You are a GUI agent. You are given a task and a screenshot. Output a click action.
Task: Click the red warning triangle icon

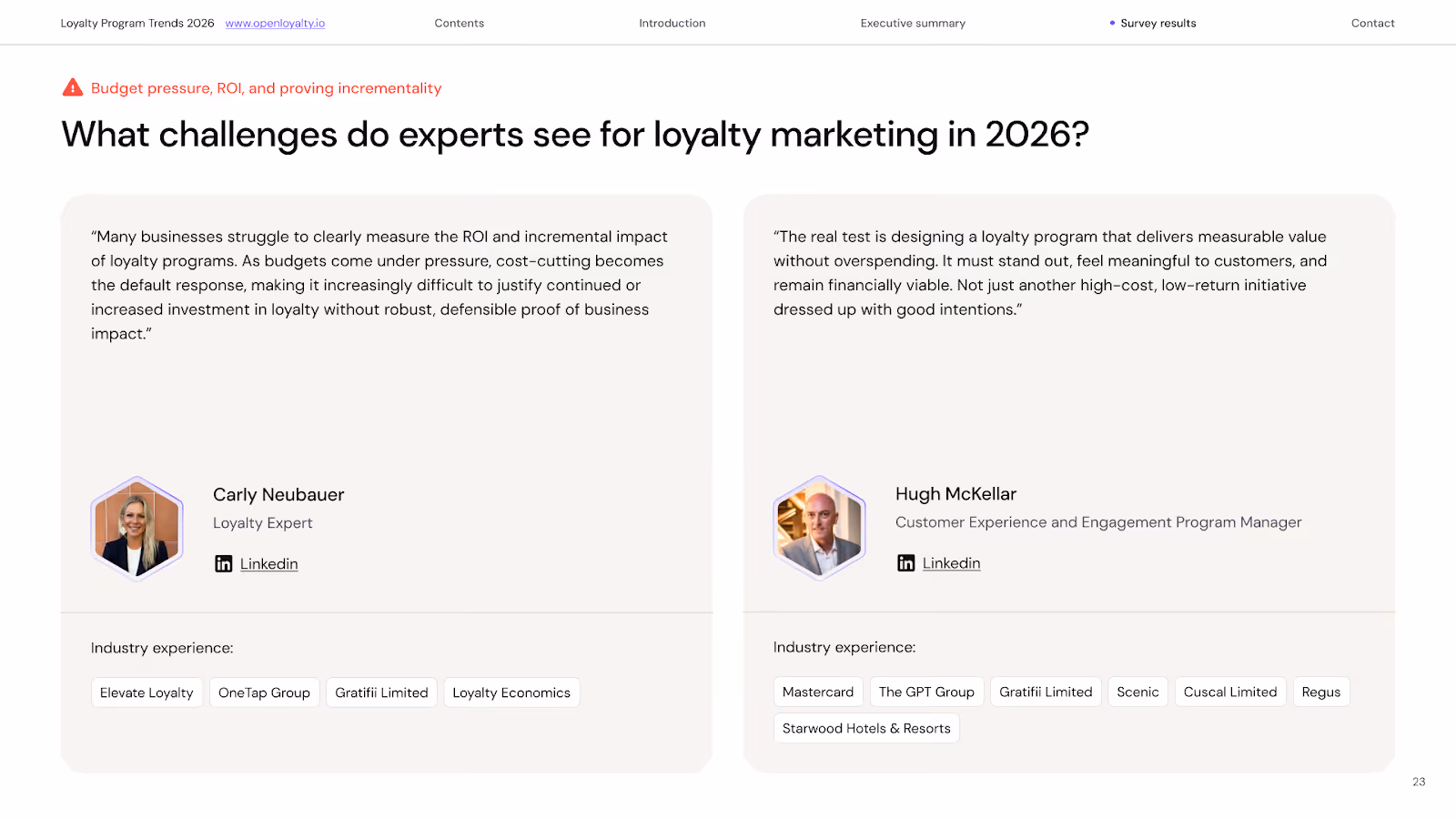tap(72, 87)
